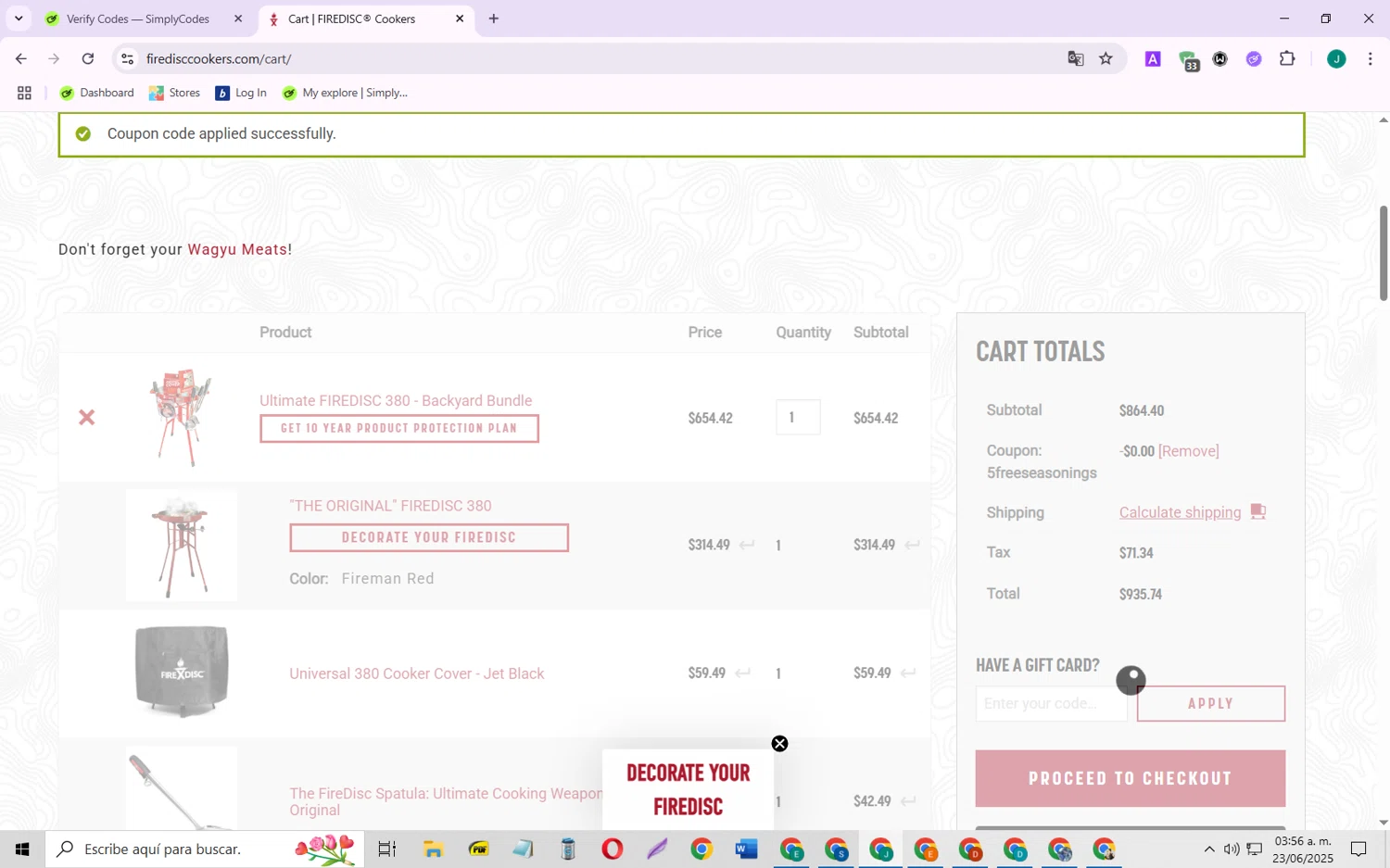Bookmark this page with the star icon
This screenshot has width=1390, height=868.
(1106, 58)
